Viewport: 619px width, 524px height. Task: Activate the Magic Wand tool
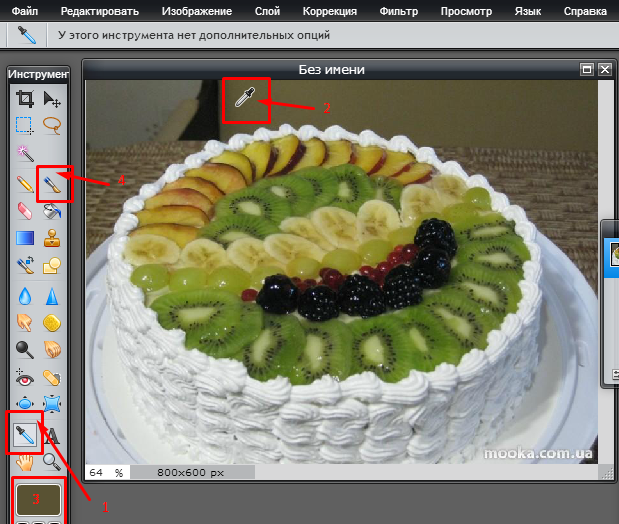25,155
